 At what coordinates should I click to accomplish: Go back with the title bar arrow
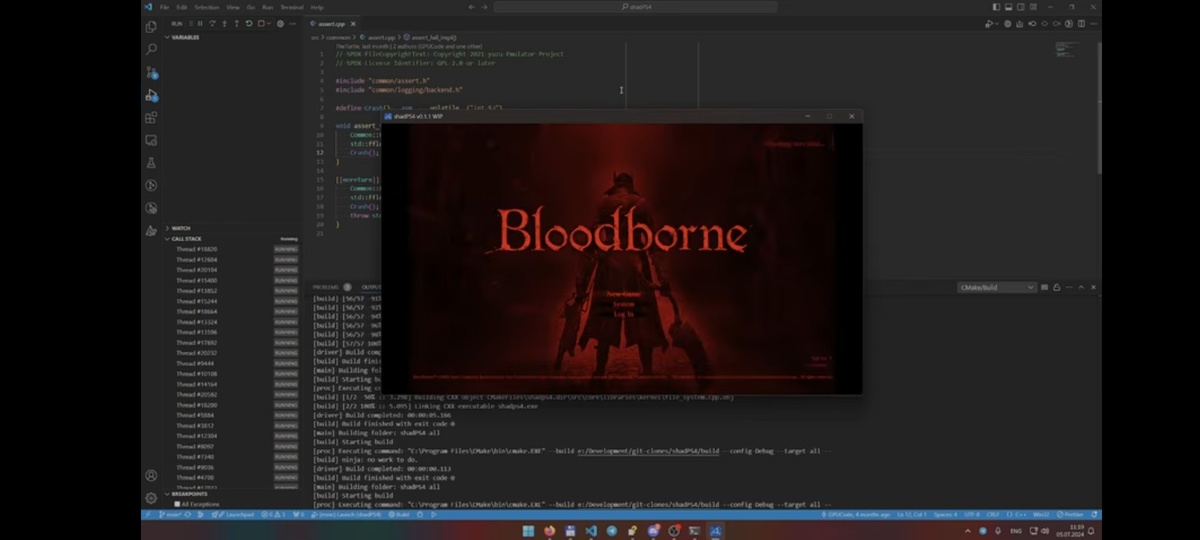[x=471, y=7]
